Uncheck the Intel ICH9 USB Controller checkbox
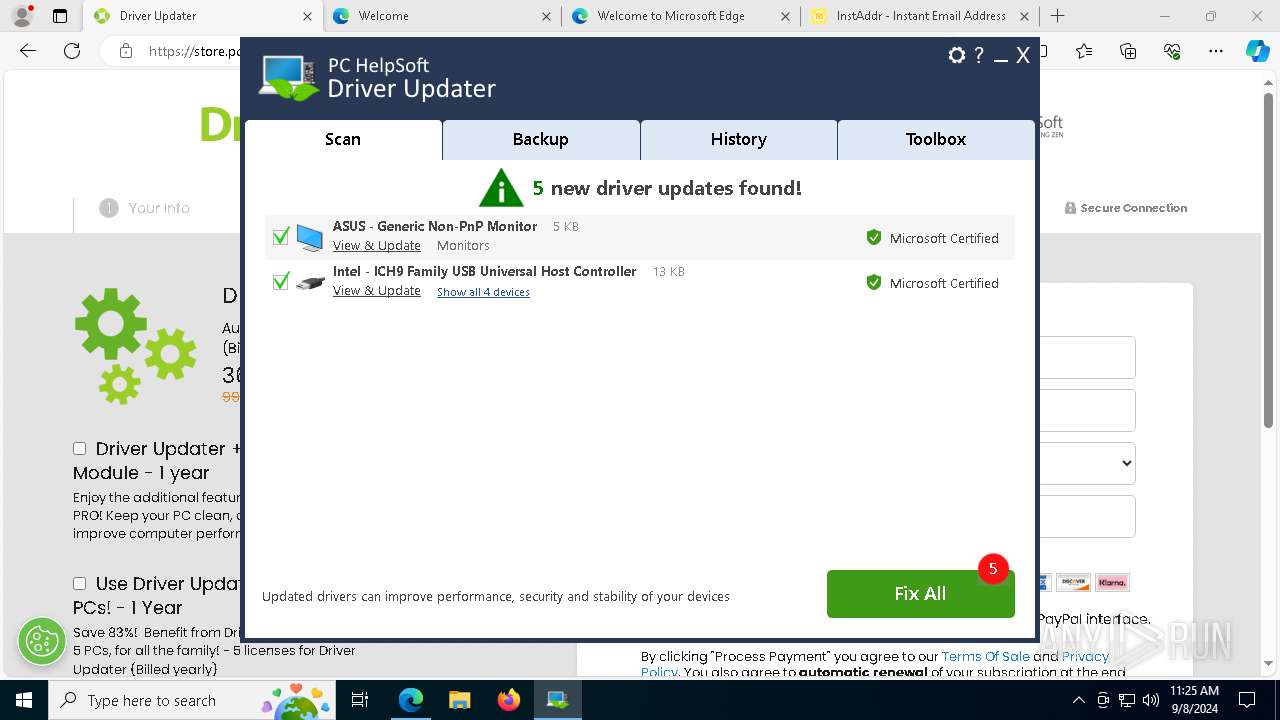This screenshot has width=1280, height=720. pos(281,282)
